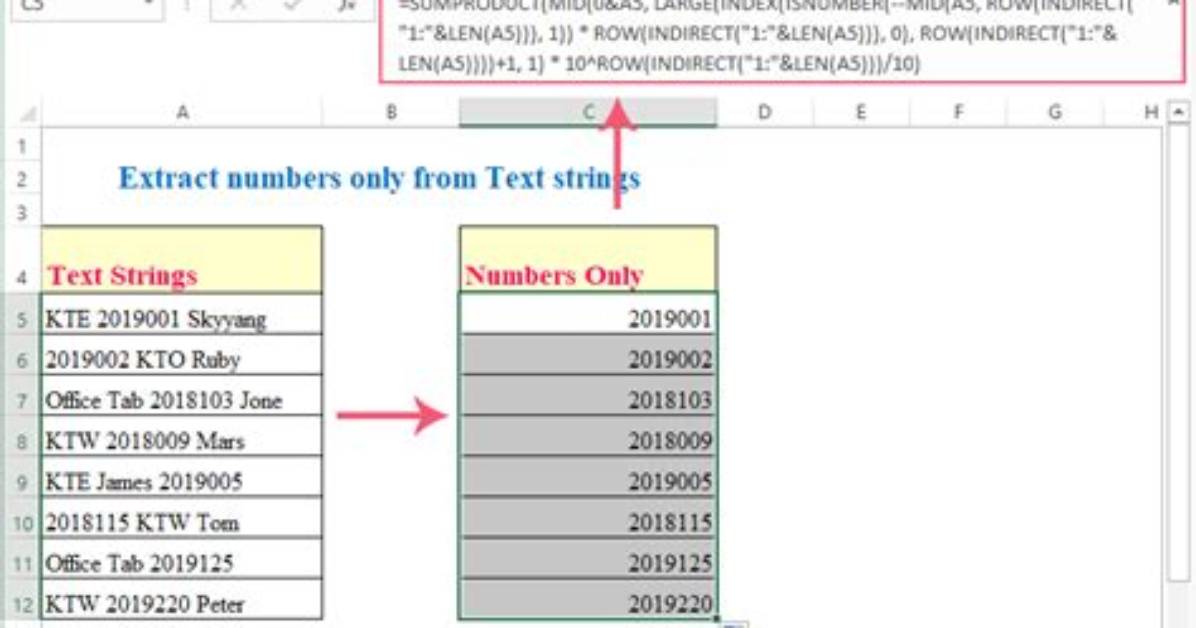This screenshot has height=628, width=1196.
Task: Select cell A8 'KTW 2018009 Mars'
Action: 182,436
